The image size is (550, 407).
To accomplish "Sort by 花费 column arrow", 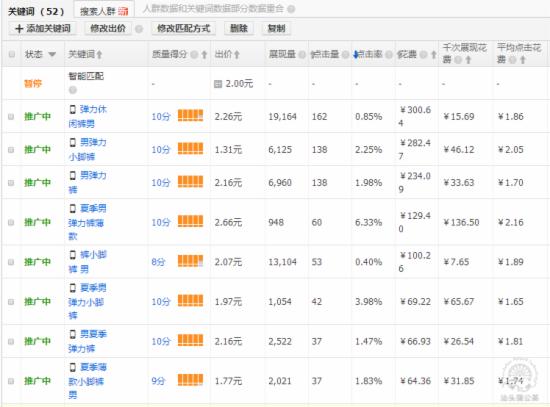I will tap(434, 54).
